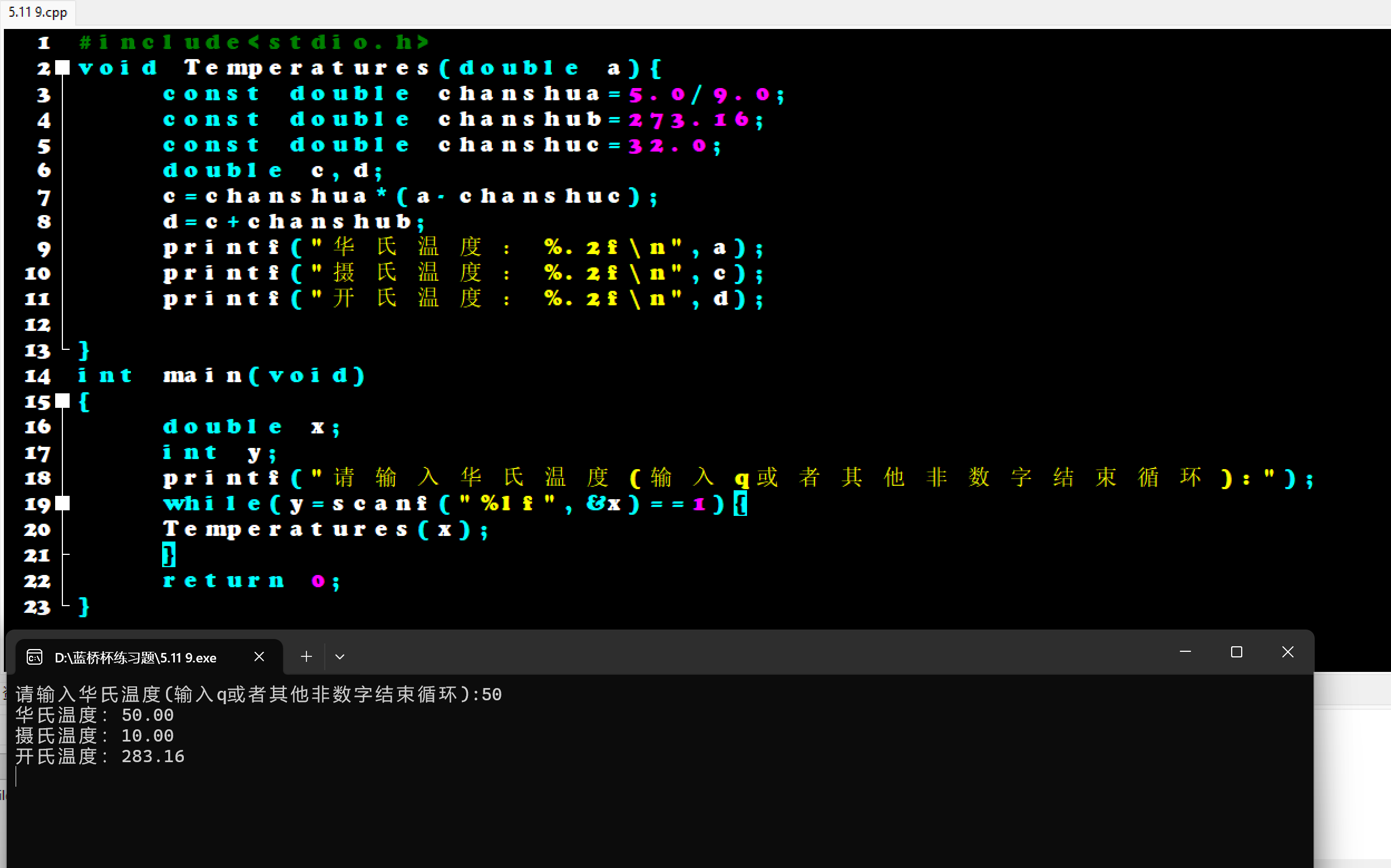
Task: Open a new terminal tab with plus icon
Action: 306,657
